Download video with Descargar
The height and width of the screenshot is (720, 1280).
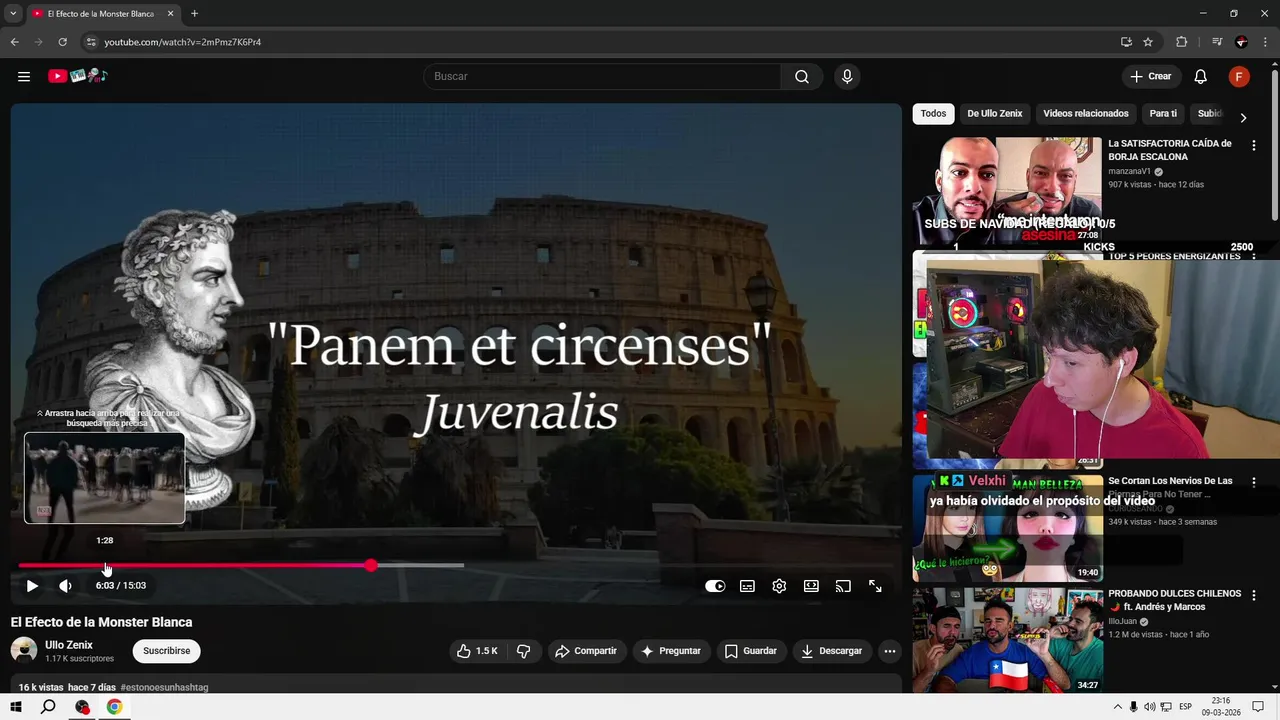pos(832,651)
